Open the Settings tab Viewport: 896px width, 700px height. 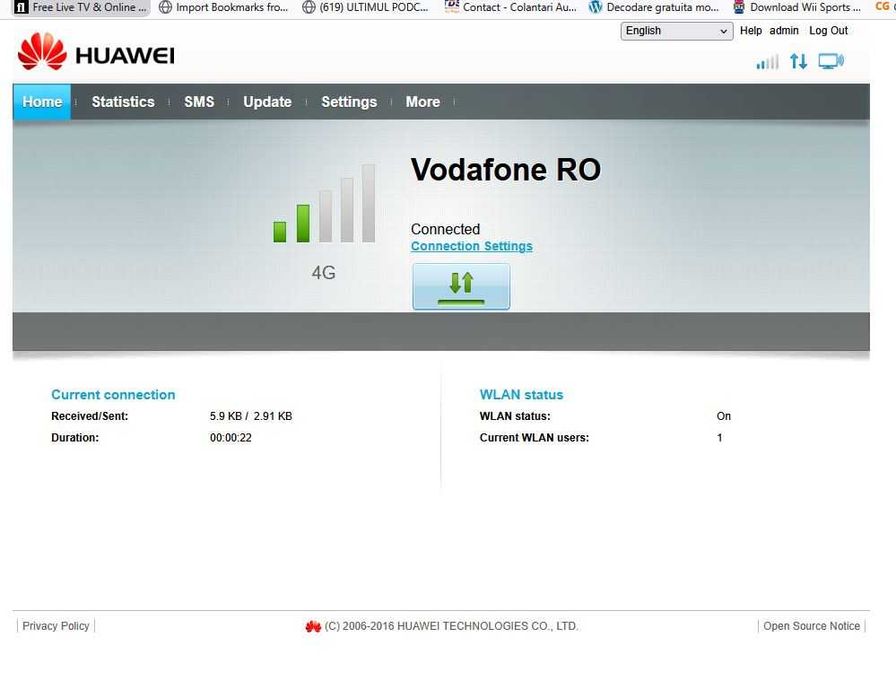click(349, 102)
